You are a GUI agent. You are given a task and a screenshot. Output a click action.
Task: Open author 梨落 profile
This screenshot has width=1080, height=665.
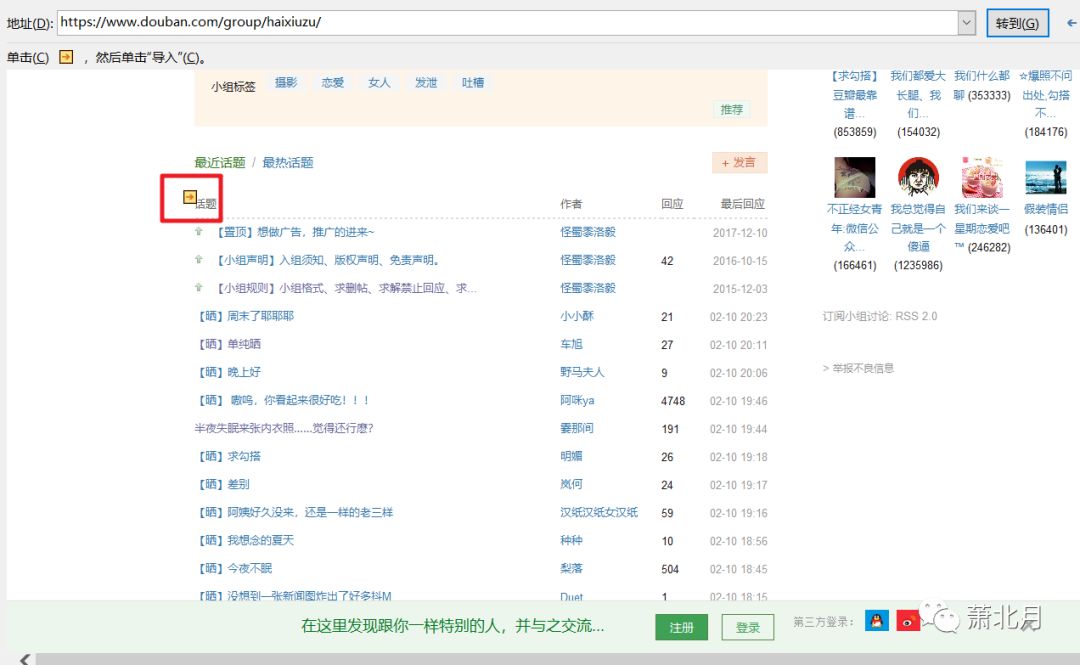571,569
